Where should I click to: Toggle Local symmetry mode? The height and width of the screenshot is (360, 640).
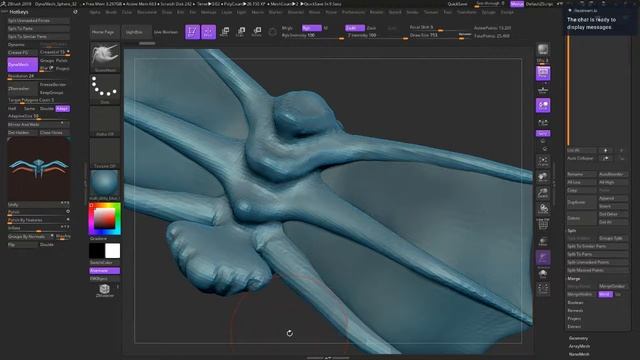pyautogui.click(x=543, y=106)
